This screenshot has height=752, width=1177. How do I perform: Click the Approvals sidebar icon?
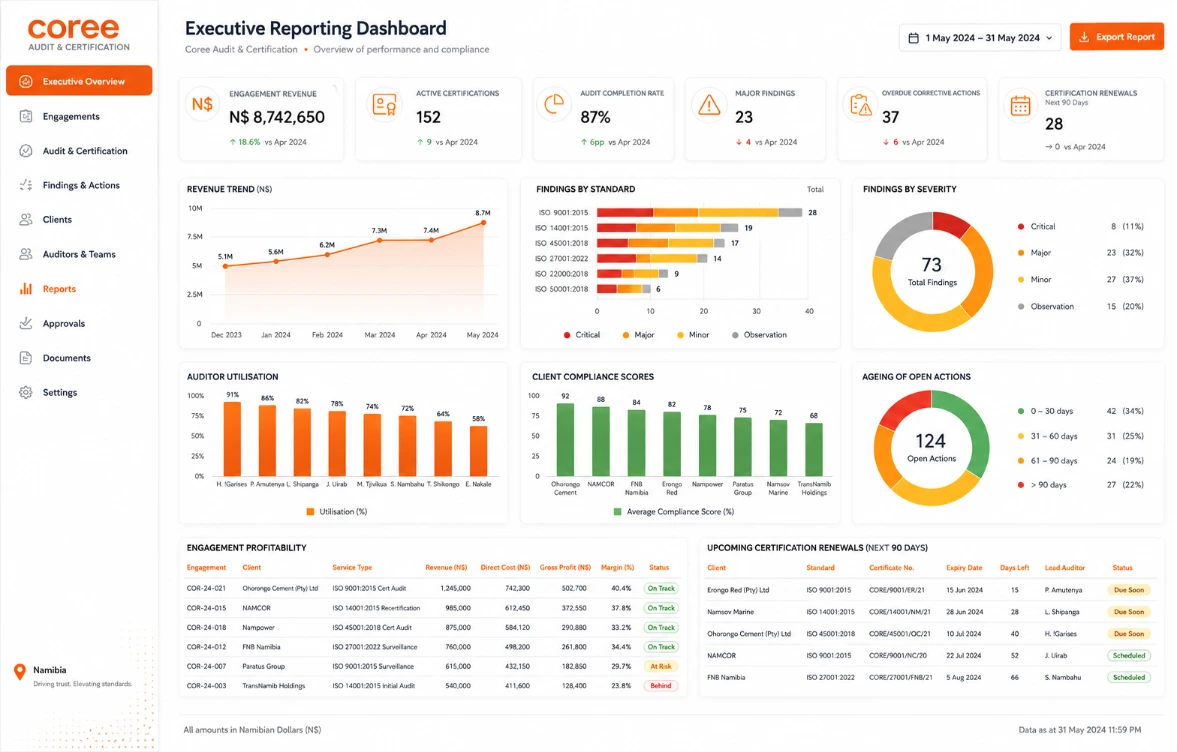[26, 323]
